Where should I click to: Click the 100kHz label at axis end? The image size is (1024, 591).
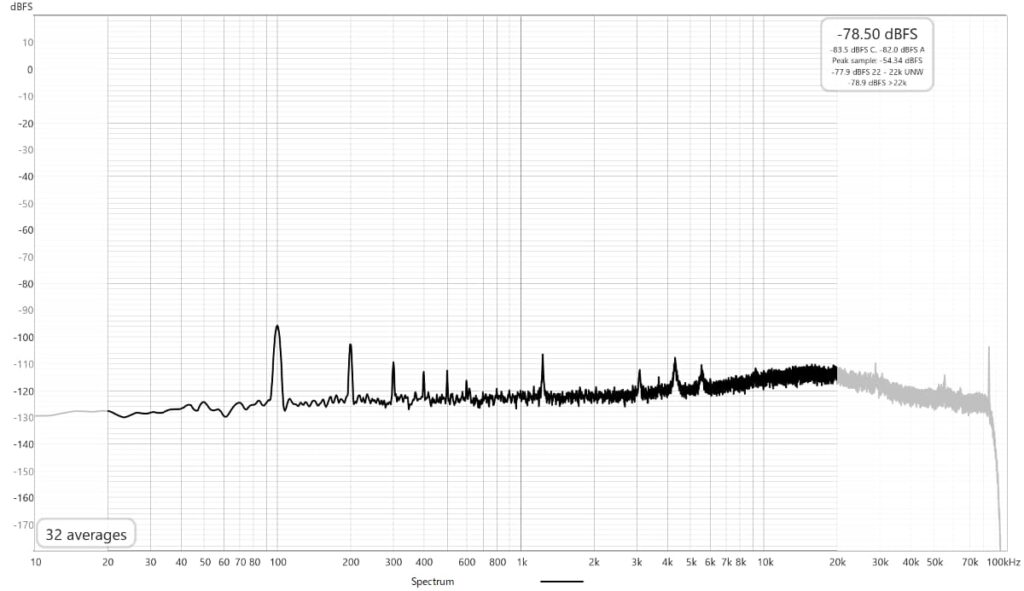point(1001,563)
